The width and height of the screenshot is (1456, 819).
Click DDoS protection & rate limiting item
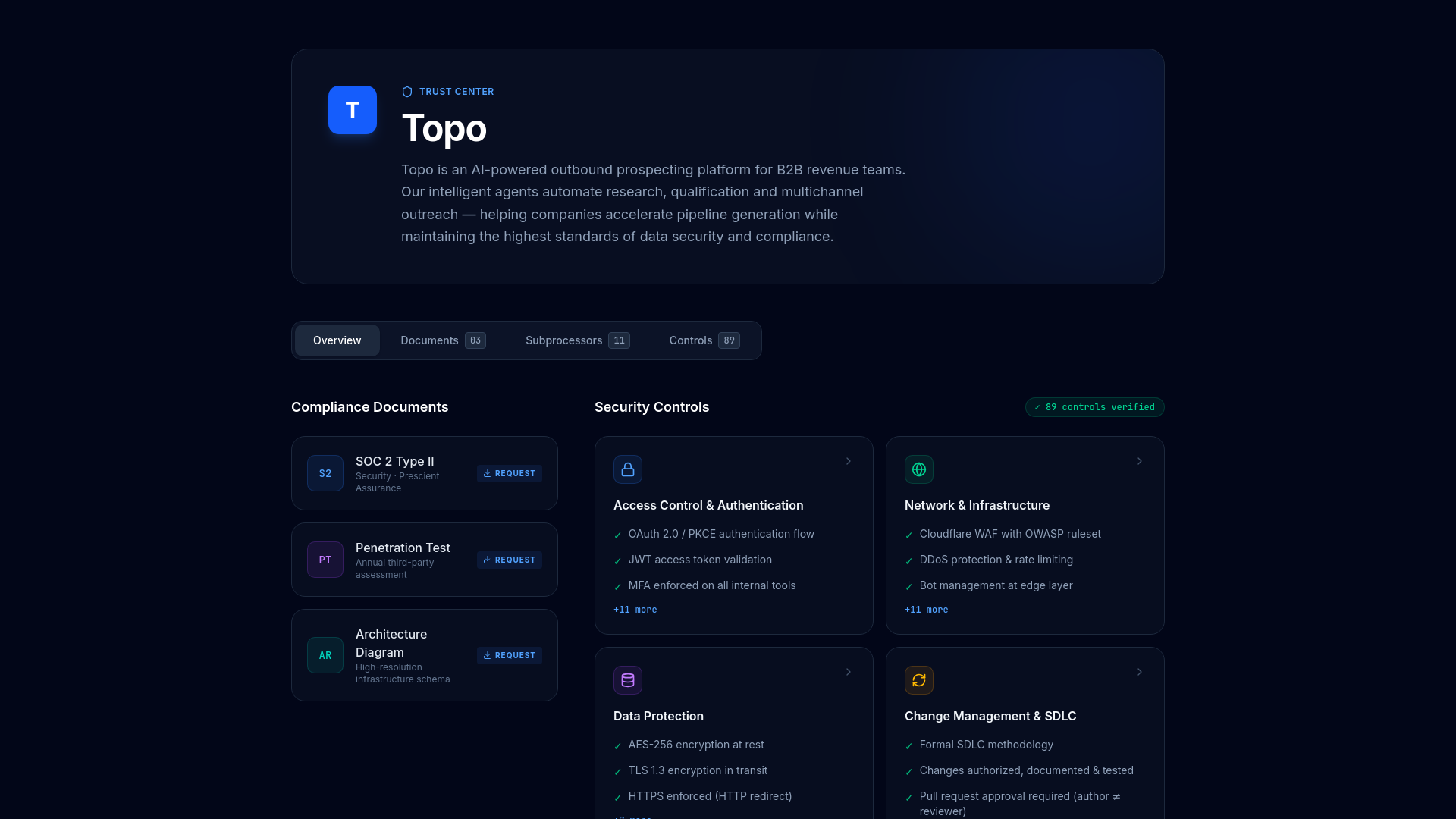click(x=996, y=560)
